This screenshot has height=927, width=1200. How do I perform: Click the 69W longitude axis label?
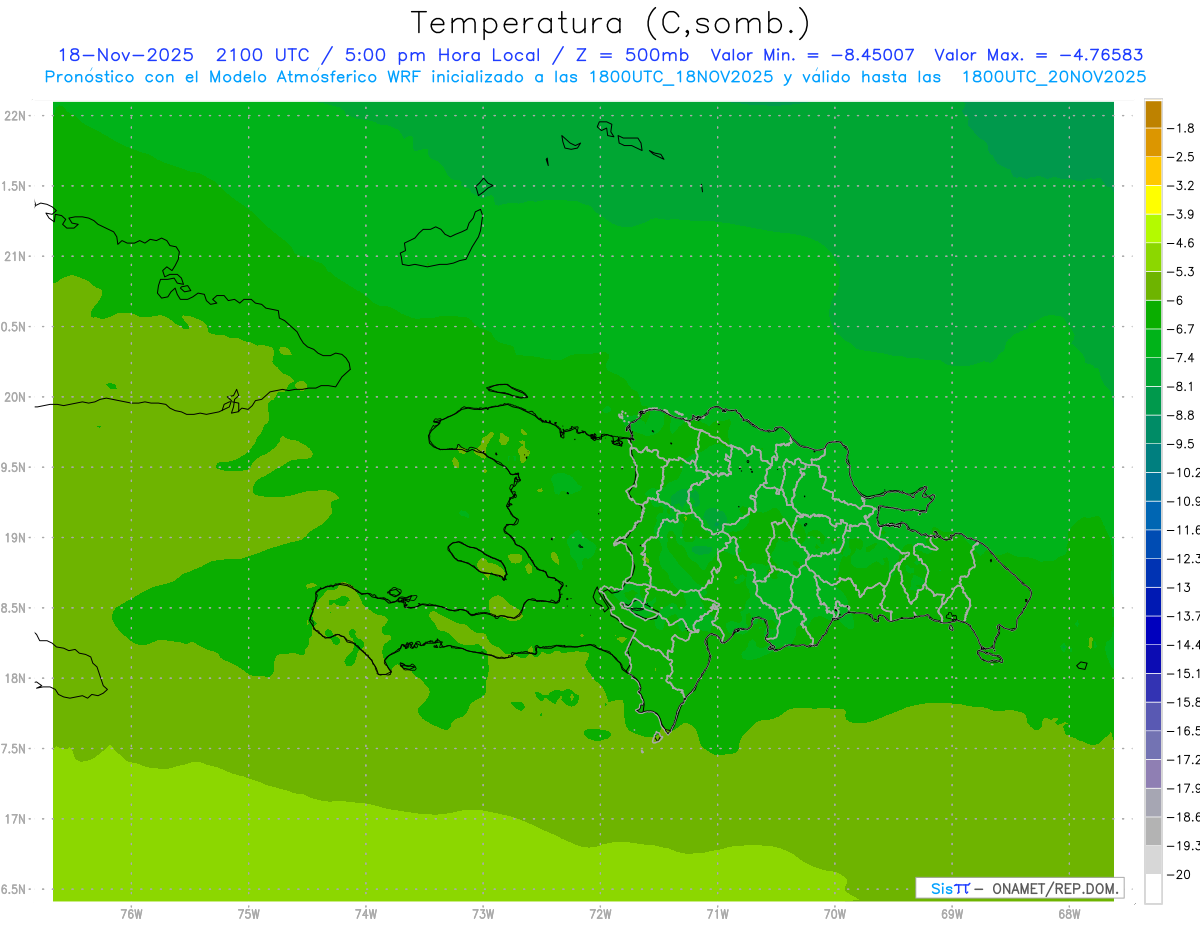(x=952, y=914)
